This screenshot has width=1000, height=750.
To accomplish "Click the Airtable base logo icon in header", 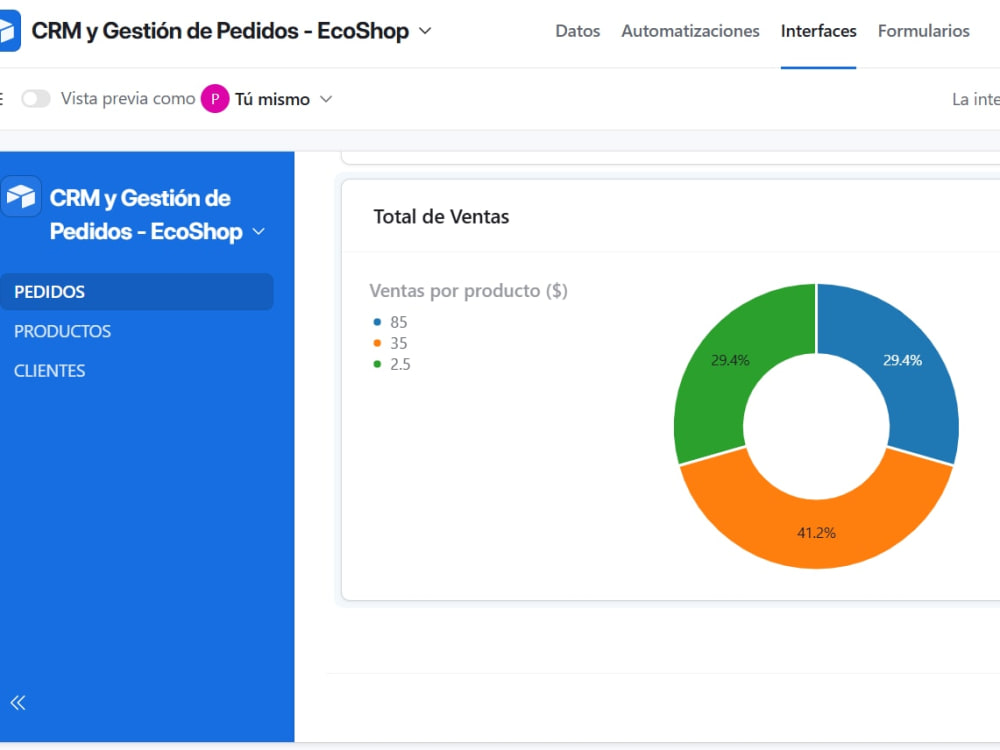I will pyautogui.click(x=10, y=31).
